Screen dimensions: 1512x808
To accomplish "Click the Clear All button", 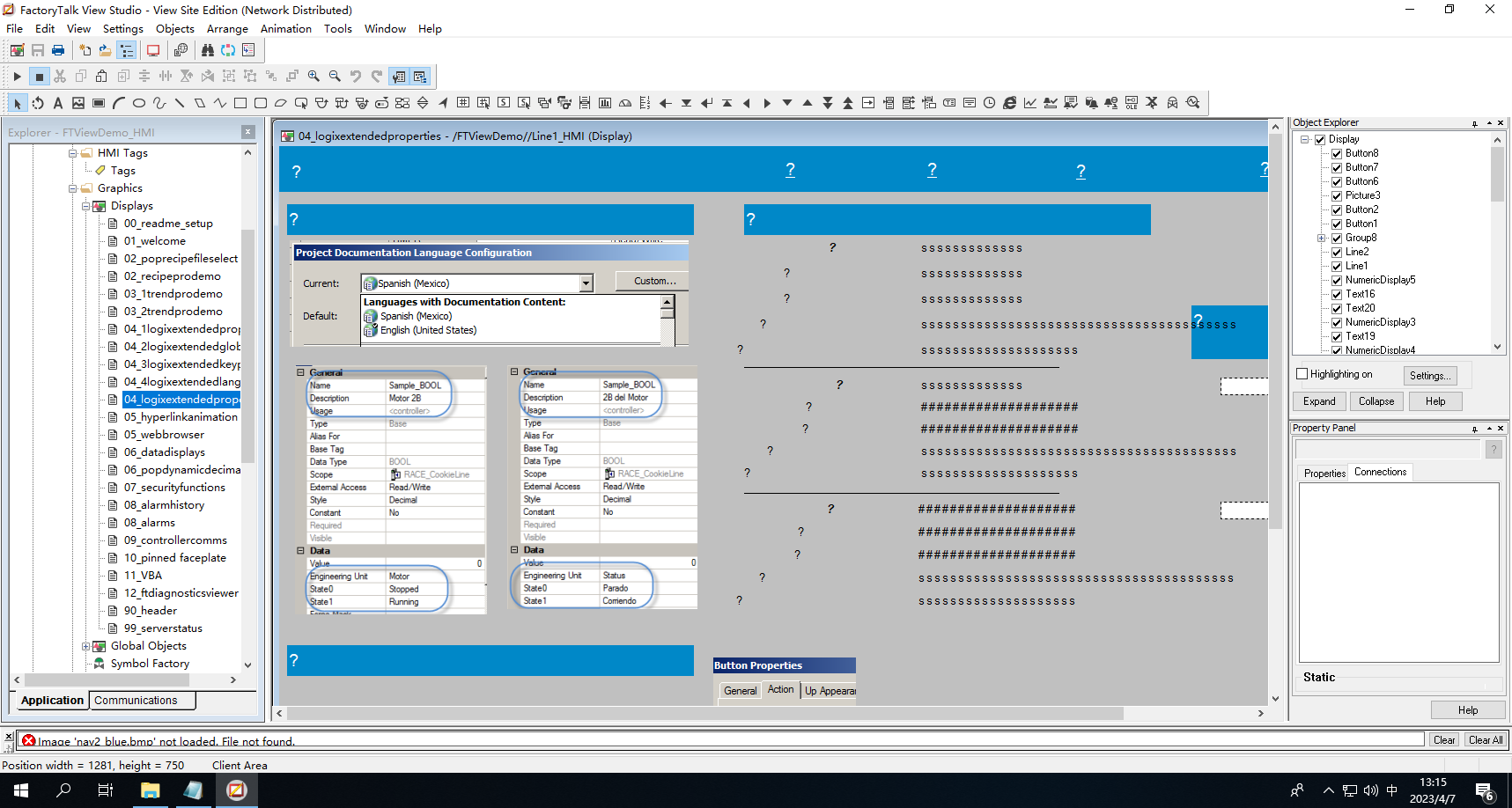I will click(1486, 740).
